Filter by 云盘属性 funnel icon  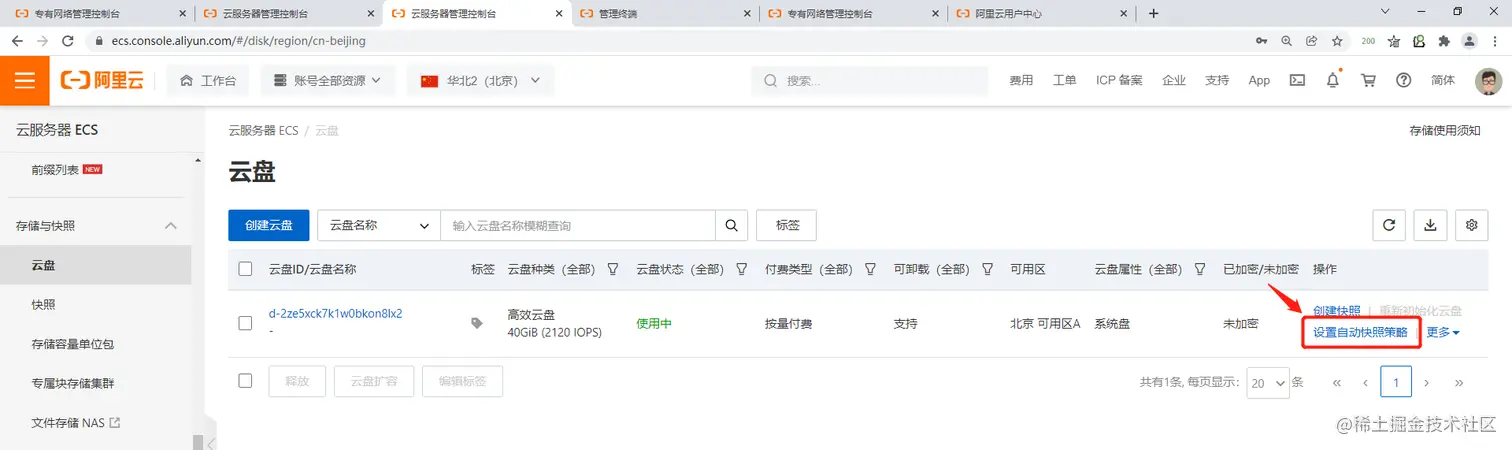tap(1200, 269)
